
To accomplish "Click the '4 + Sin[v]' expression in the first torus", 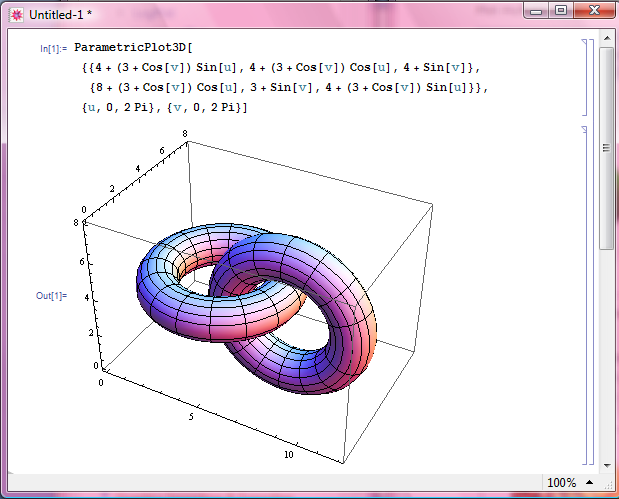I will pyautogui.click(x=435, y=68).
